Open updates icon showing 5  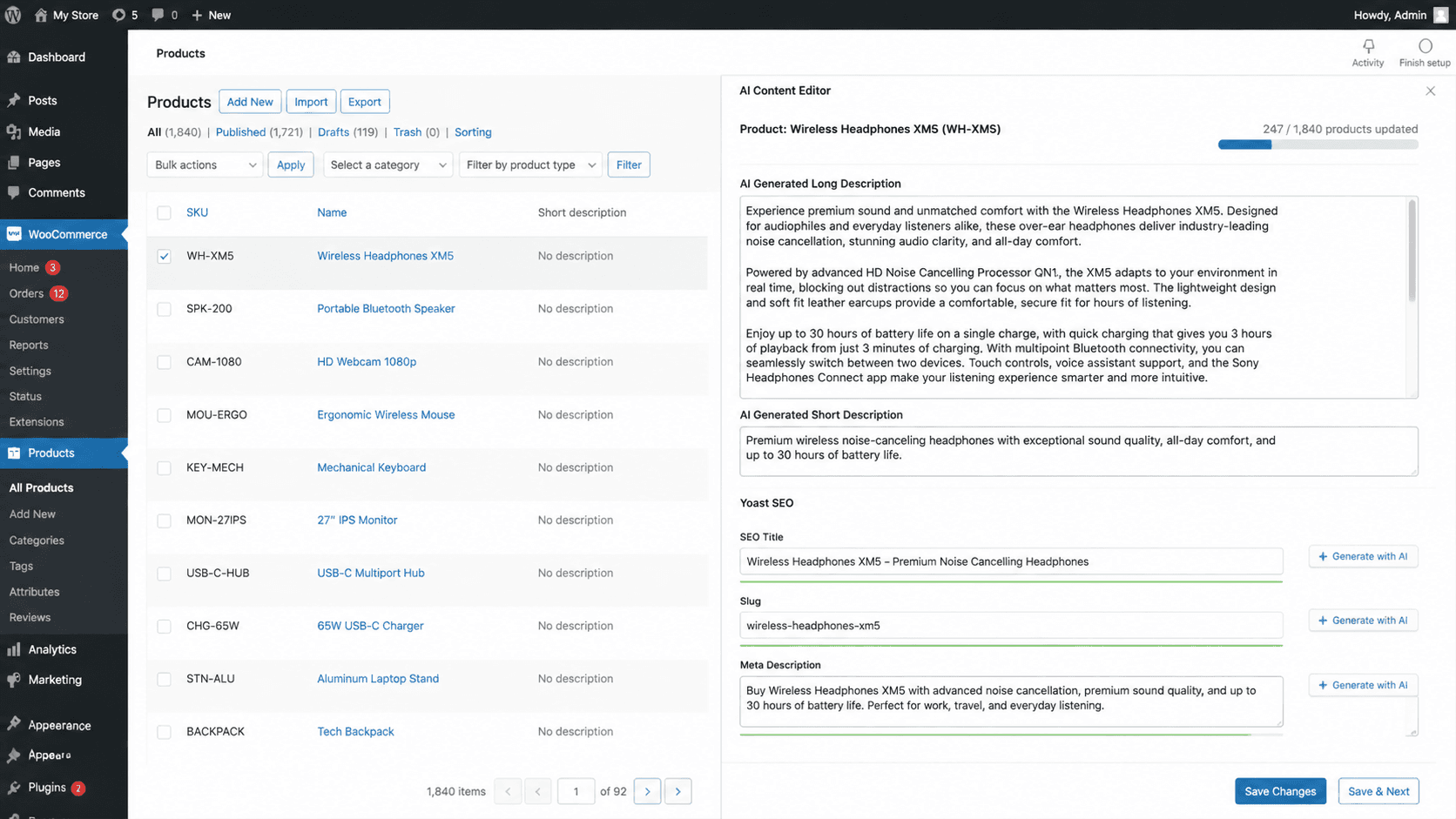click(x=119, y=15)
